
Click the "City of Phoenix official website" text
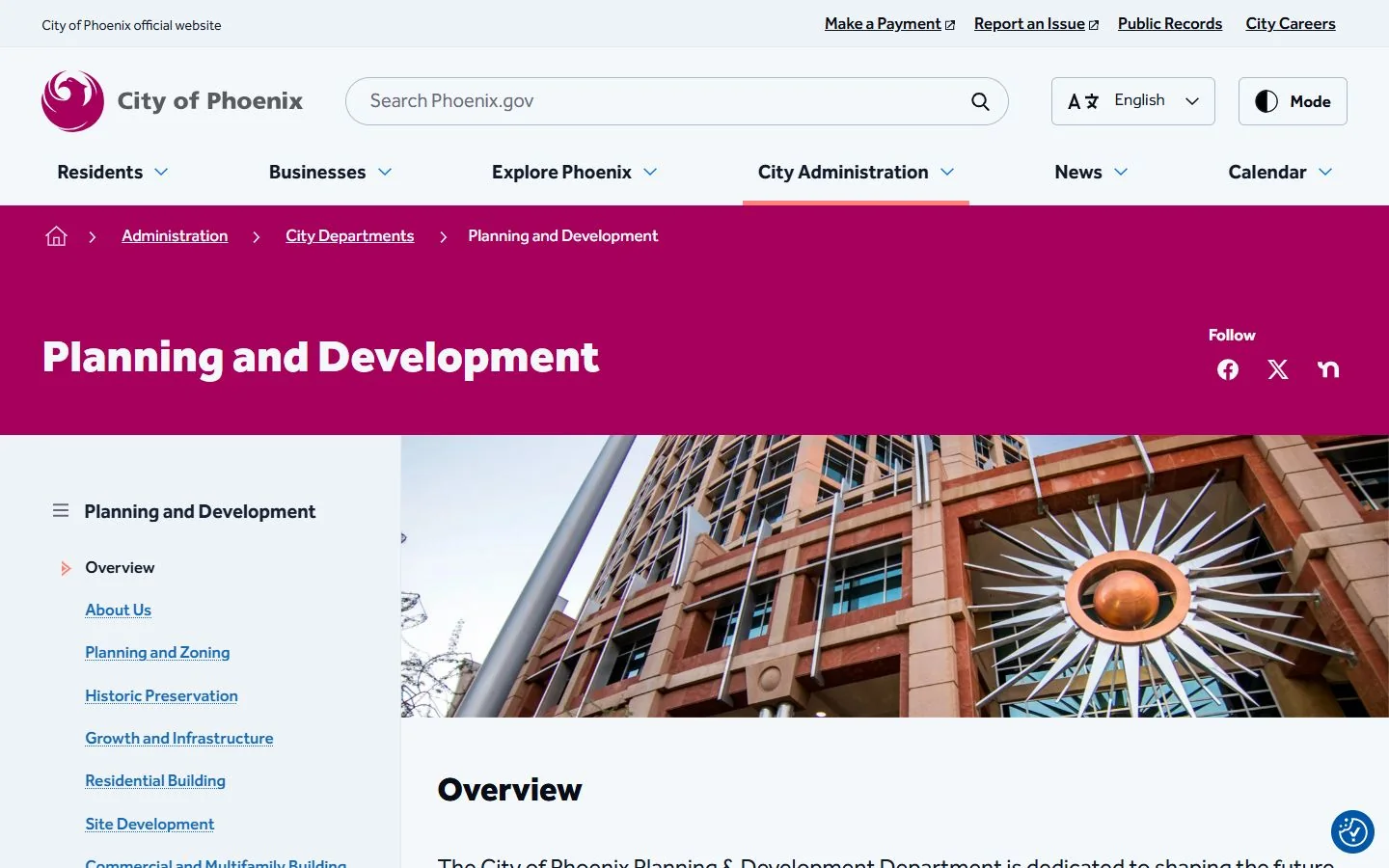(x=131, y=25)
